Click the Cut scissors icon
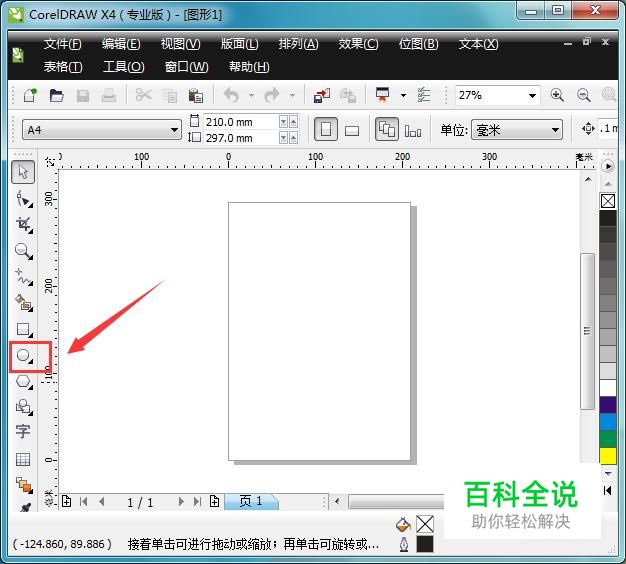This screenshot has width=626, height=564. click(x=144, y=95)
